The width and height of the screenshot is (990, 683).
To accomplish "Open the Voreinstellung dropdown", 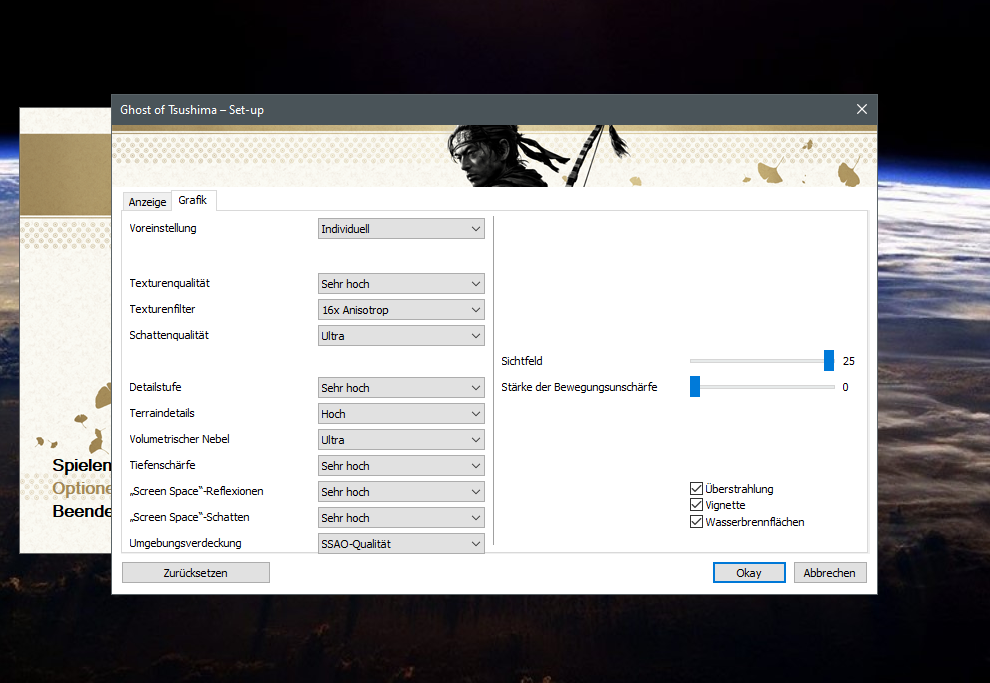I will click(x=401, y=229).
